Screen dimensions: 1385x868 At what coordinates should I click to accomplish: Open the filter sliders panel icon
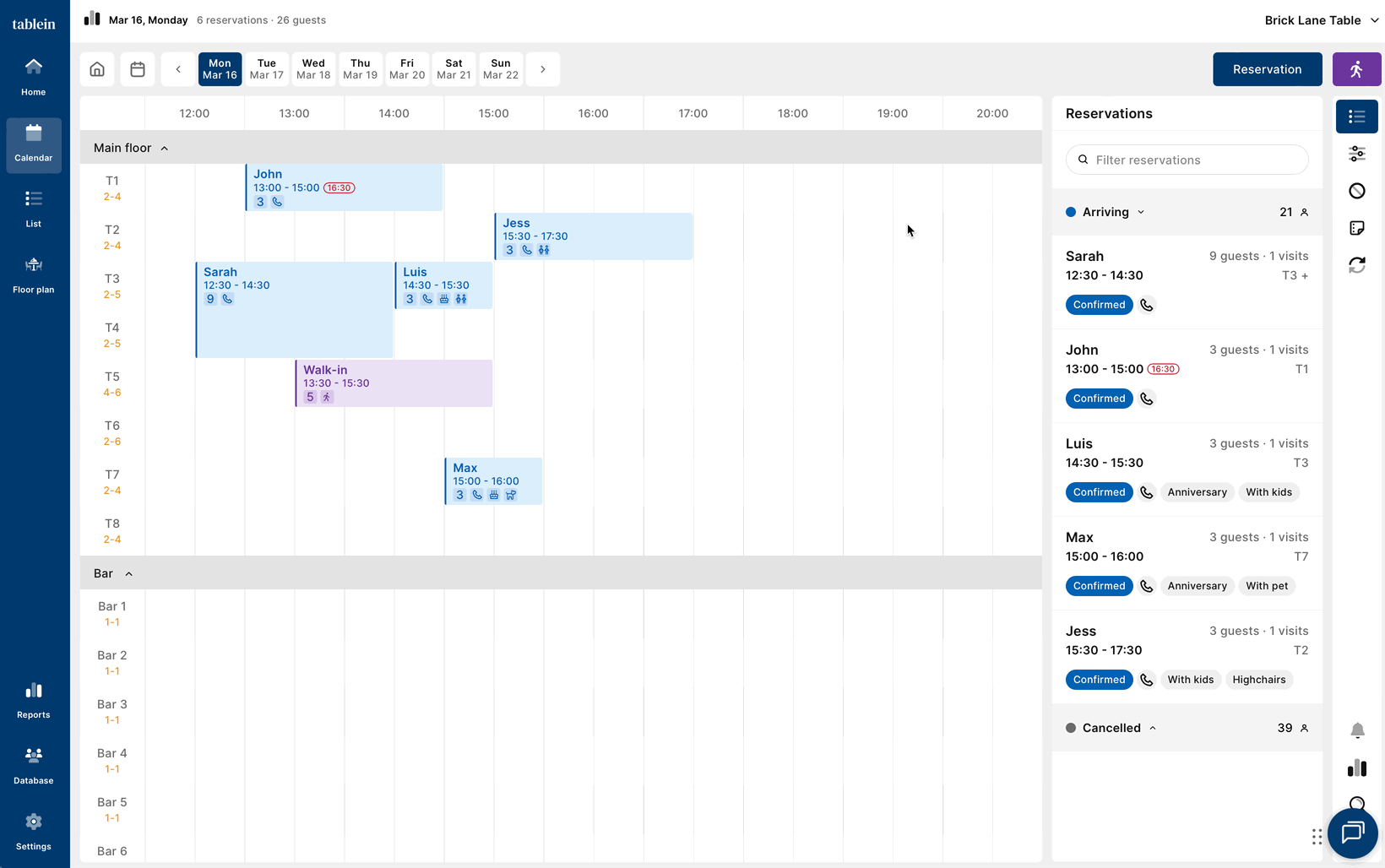(x=1356, y=154)
